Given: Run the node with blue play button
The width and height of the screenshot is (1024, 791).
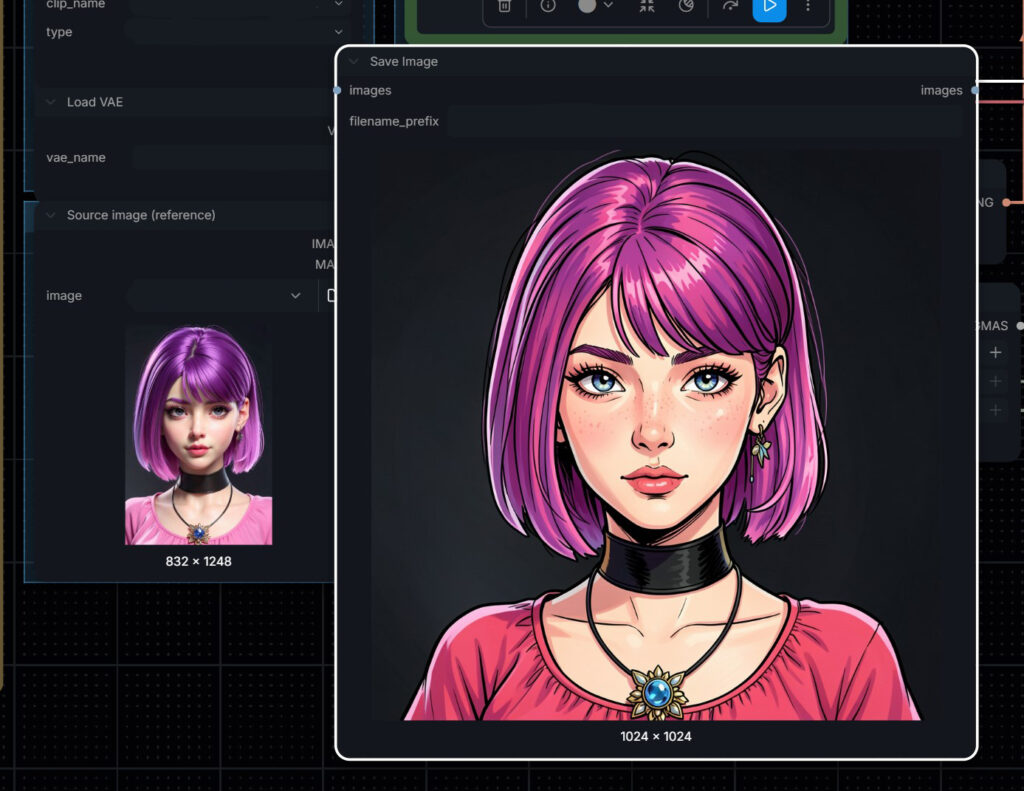Looking at the screenshot, I should [769, 8].
